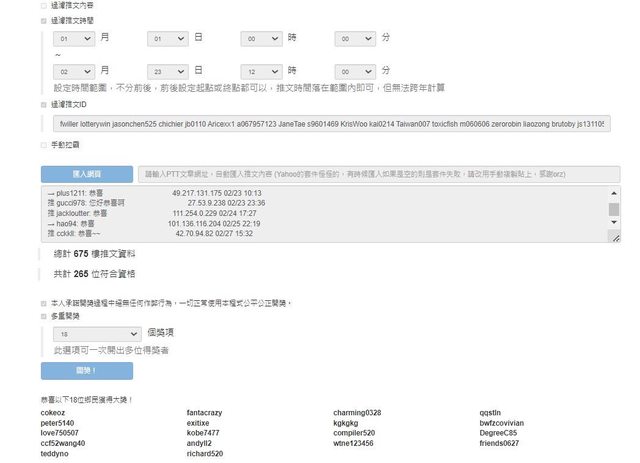Check the fair-draw promise checkbox (本人承諾)
This screenshot has width=640, height=463.
point(43,301)
